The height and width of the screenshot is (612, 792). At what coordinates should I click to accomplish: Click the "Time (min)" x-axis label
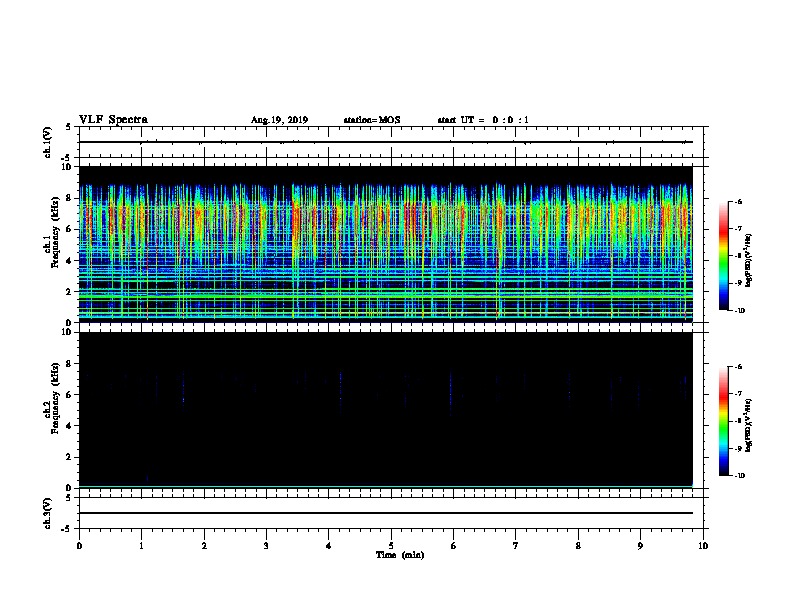pyautogui.click(x=400, y=555)
